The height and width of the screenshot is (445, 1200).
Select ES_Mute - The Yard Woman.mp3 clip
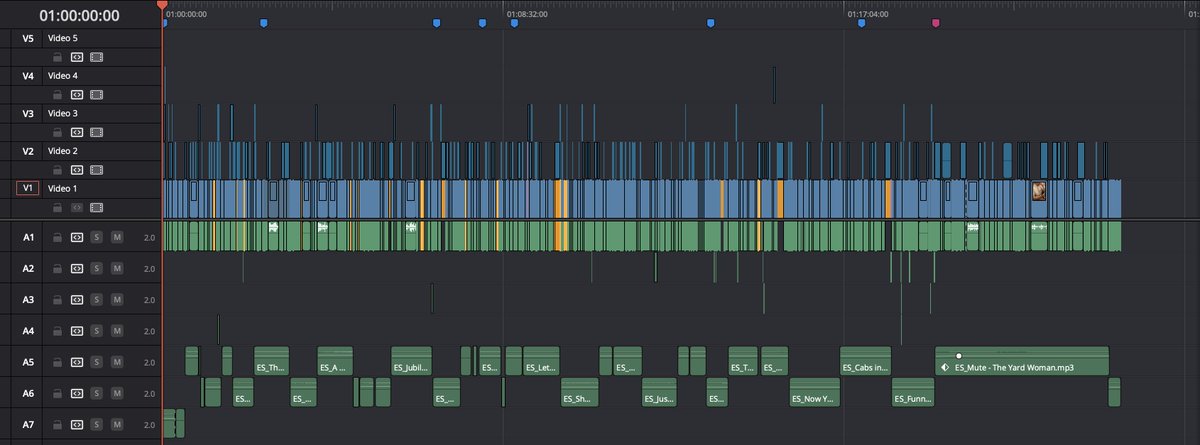coord(1022,361)
